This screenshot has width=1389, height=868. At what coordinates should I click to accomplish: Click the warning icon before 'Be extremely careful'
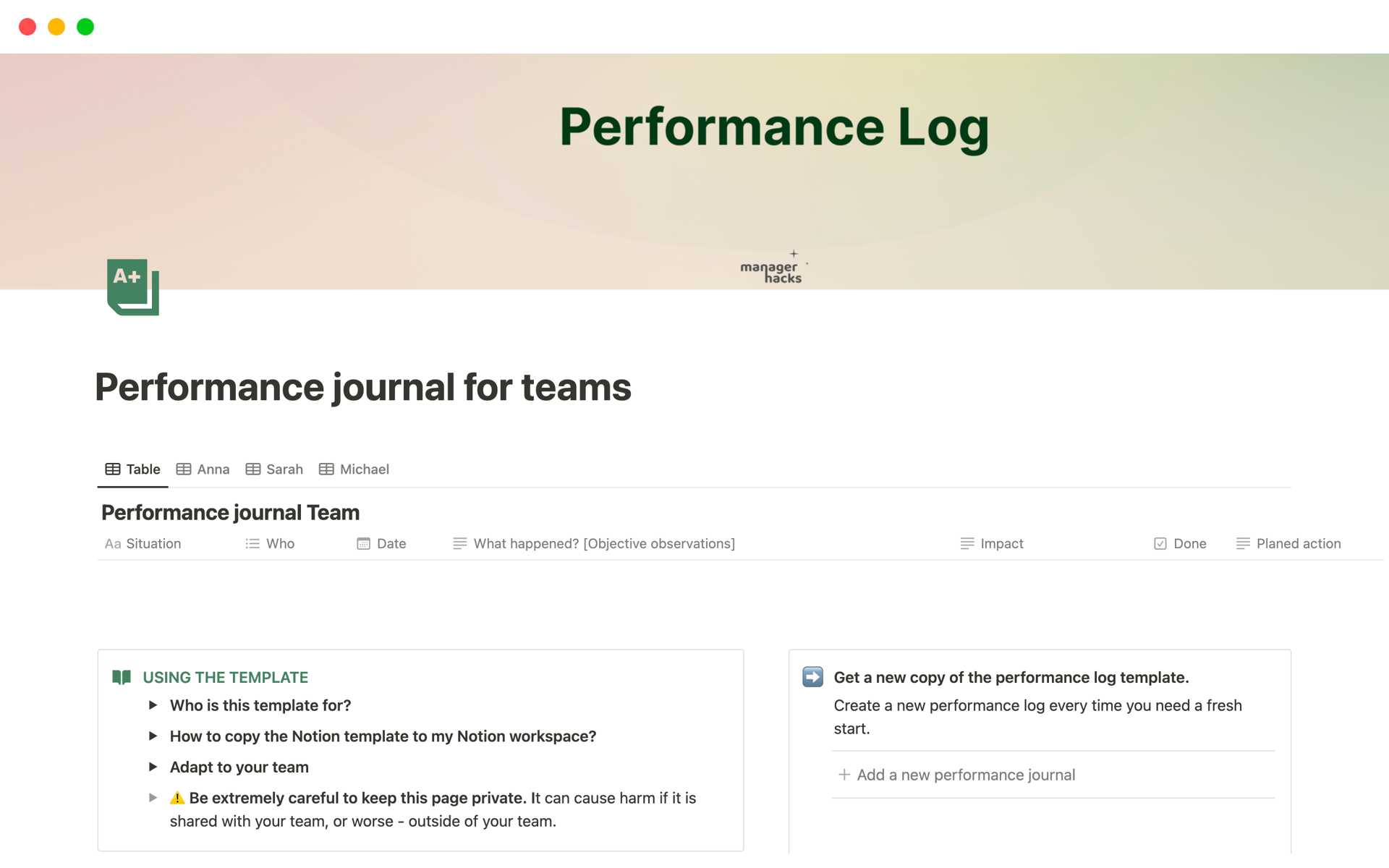coord(177,797)
